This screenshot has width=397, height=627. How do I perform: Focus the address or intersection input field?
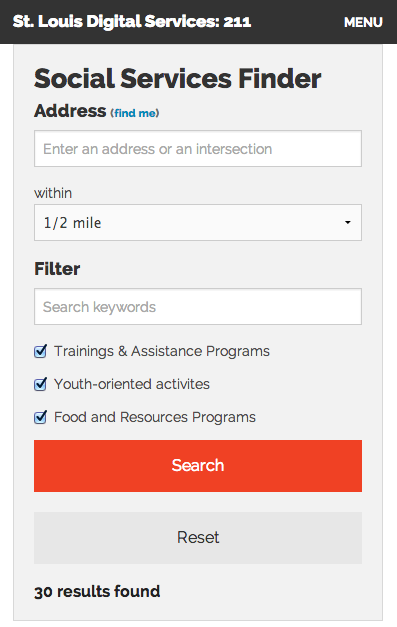[198, 148]
